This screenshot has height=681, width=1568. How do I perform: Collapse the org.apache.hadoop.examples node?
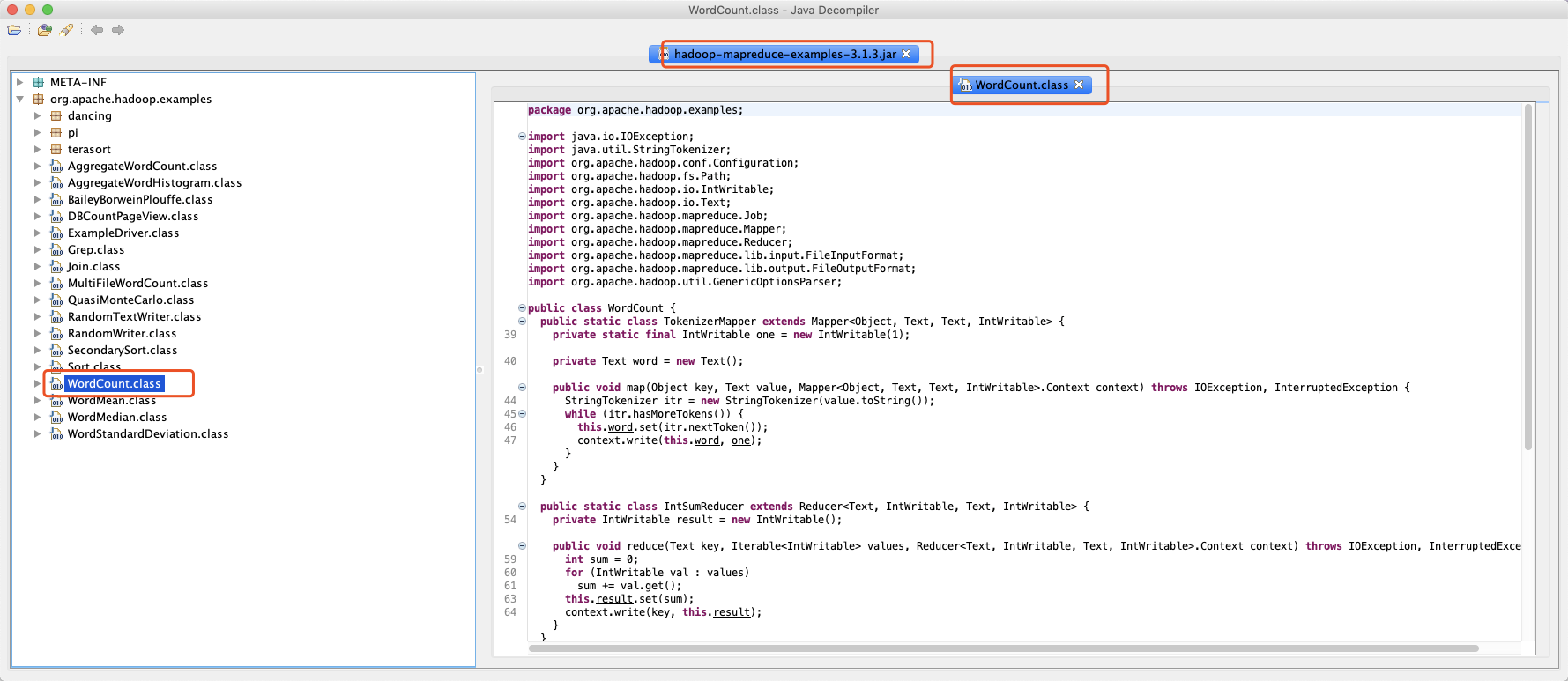point(19,99)
